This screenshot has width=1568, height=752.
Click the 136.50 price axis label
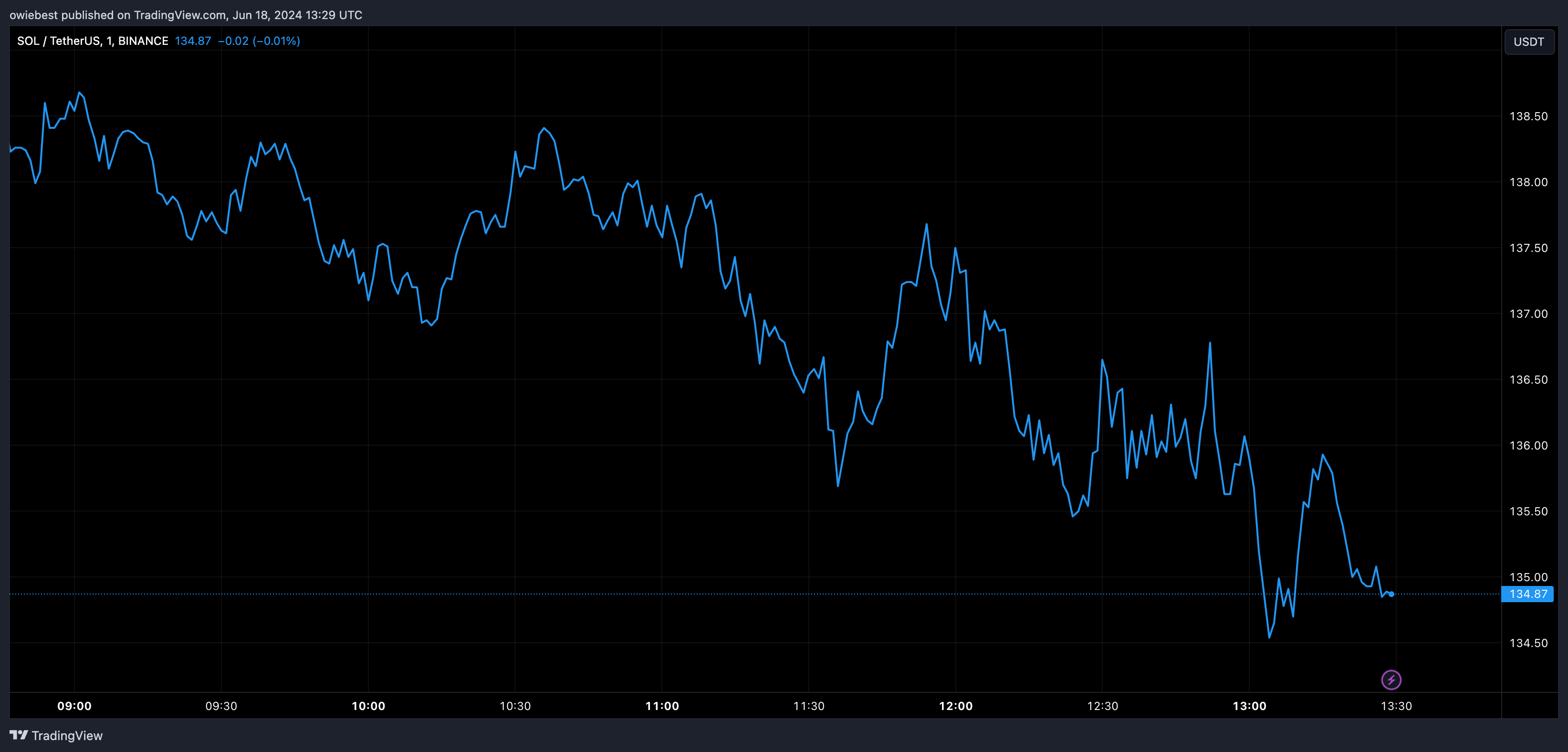(1528, 379)
